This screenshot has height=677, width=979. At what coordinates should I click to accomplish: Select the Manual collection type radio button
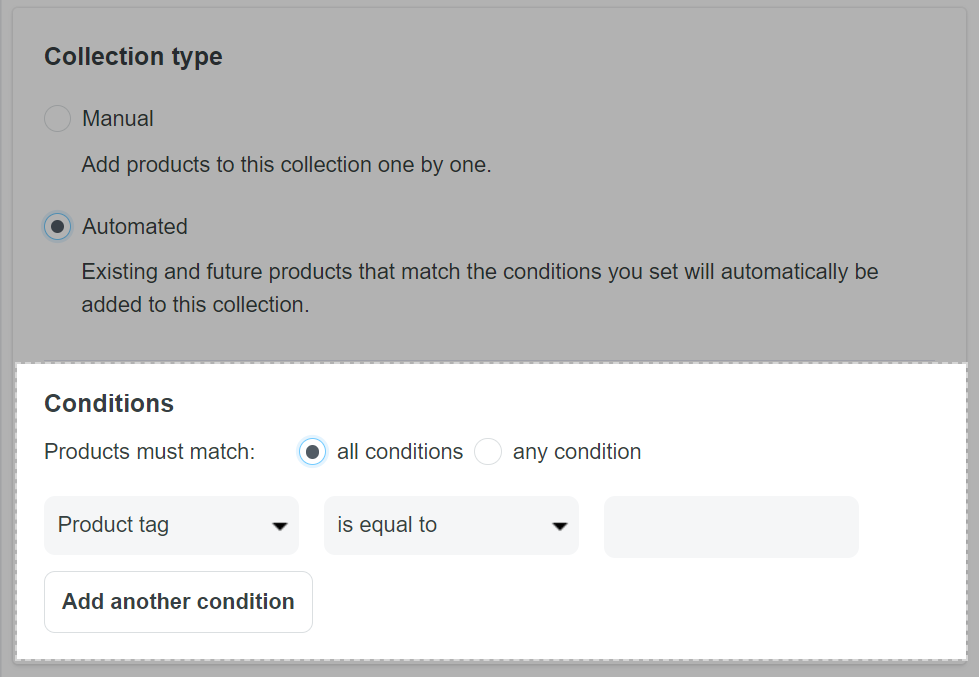tap(58, 119)
